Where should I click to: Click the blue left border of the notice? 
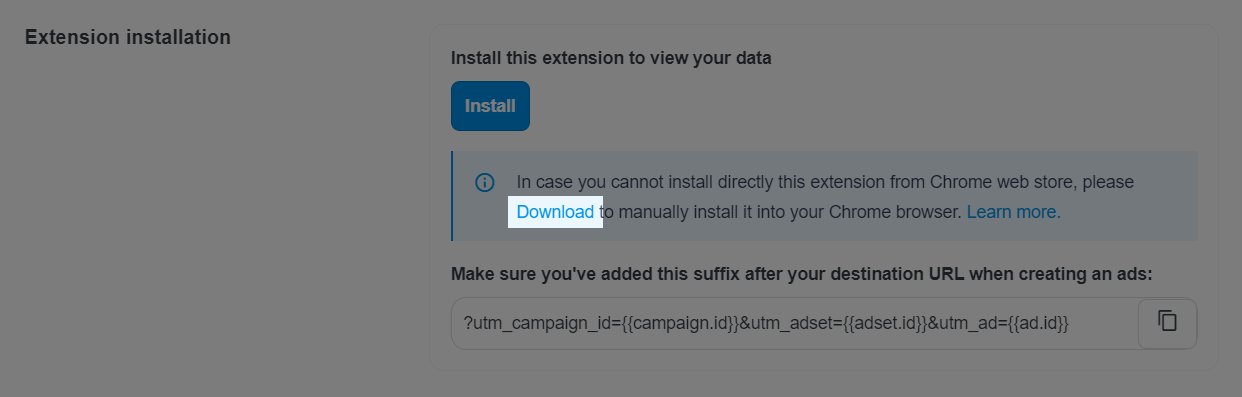(452, 196)
